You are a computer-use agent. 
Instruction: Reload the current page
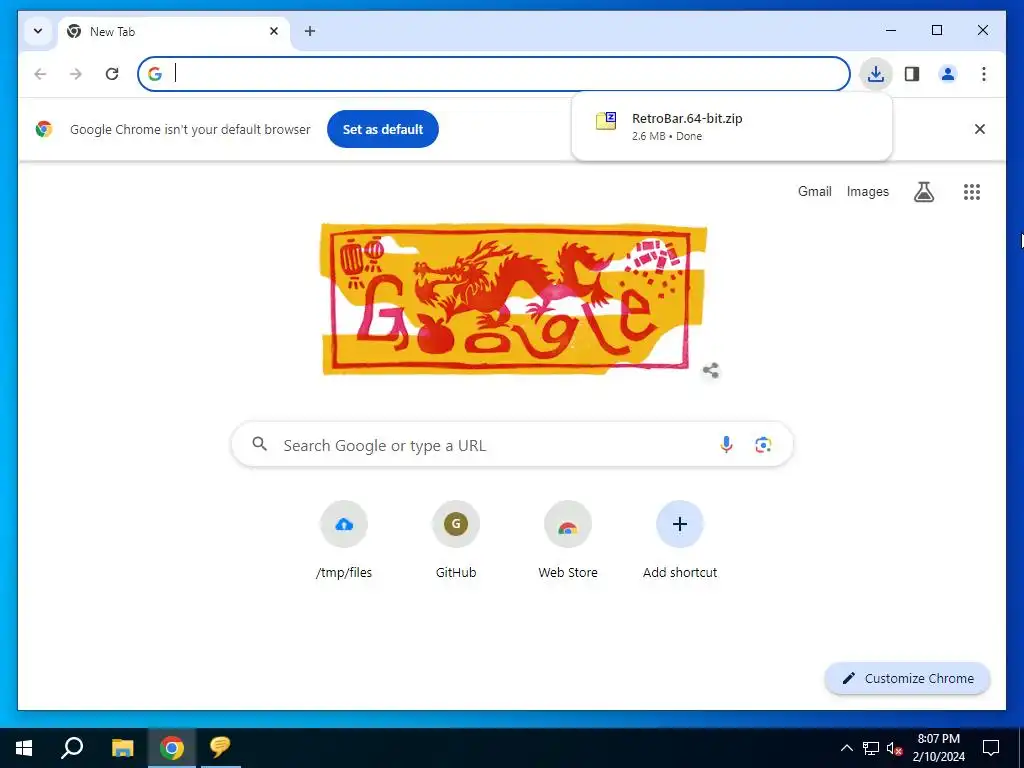point(112,74)
